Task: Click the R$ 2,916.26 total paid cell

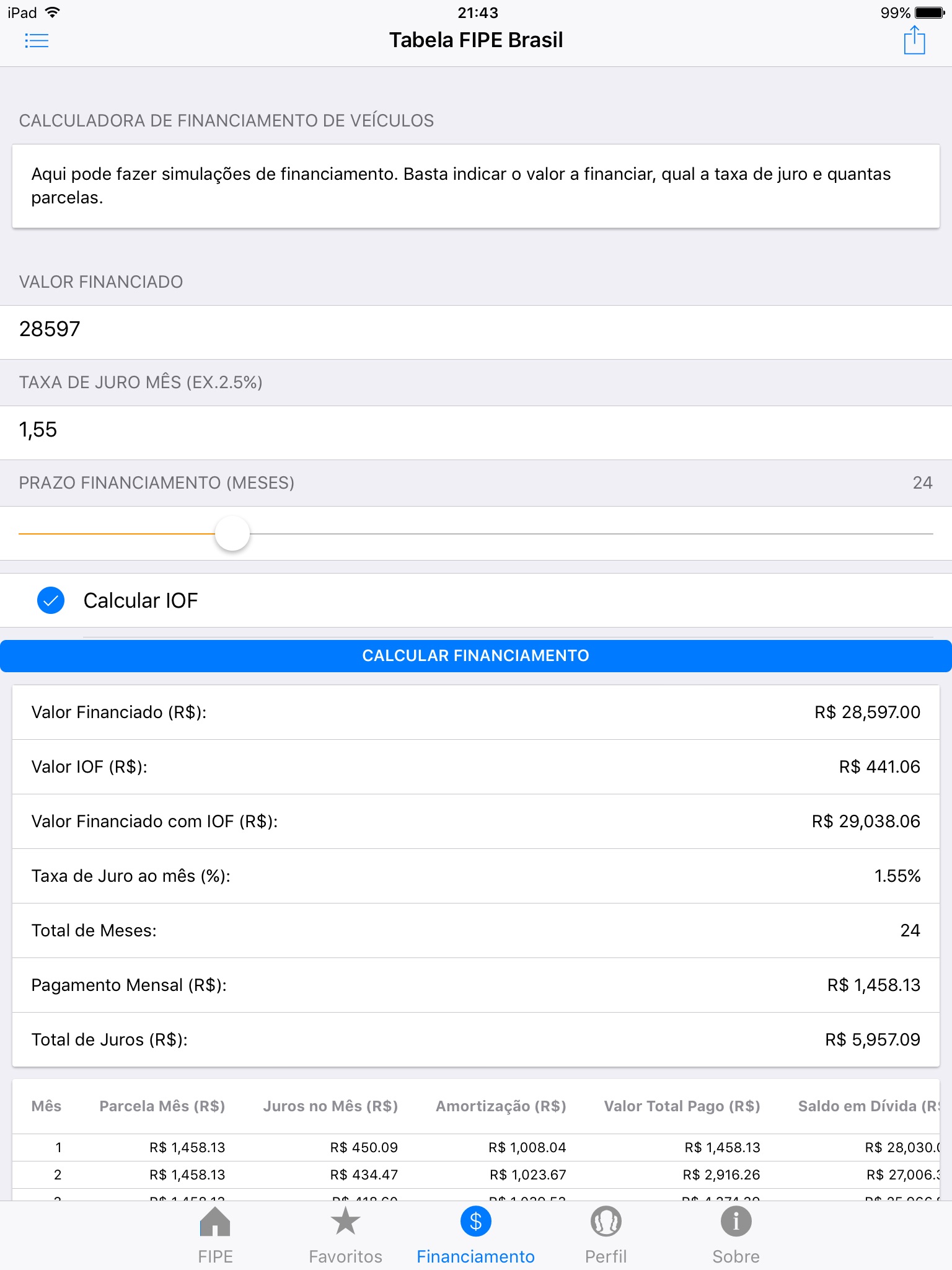Action: [x=721, y=1175]
